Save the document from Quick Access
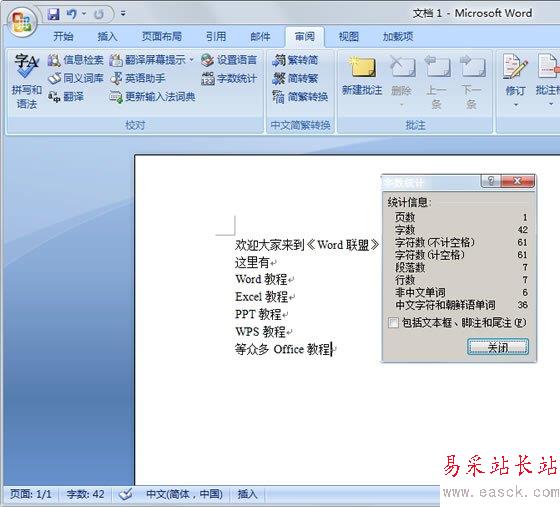 (x=54, y=14)
